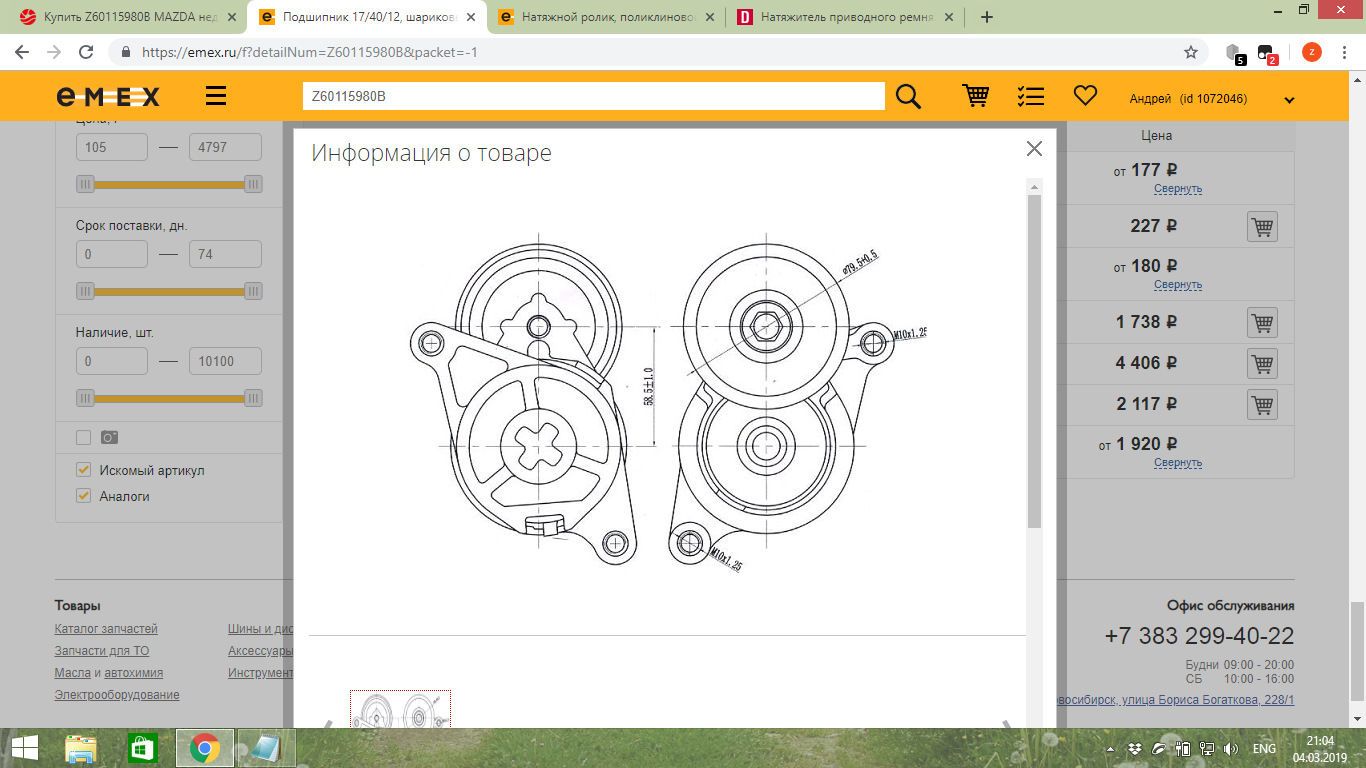1366x768 pixels.
Task: Click delivery time slider right handle
Action: [253, 291]
